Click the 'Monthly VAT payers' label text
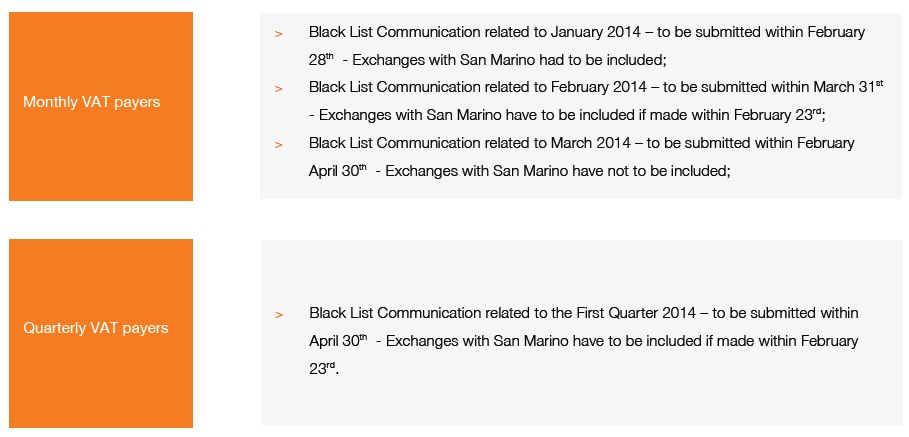 tap(91, 102)
